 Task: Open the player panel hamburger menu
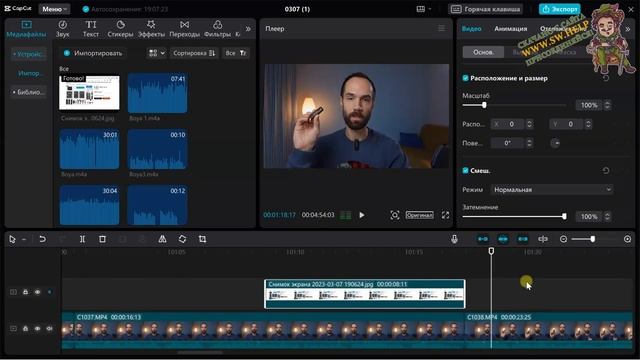coord(441,28)
